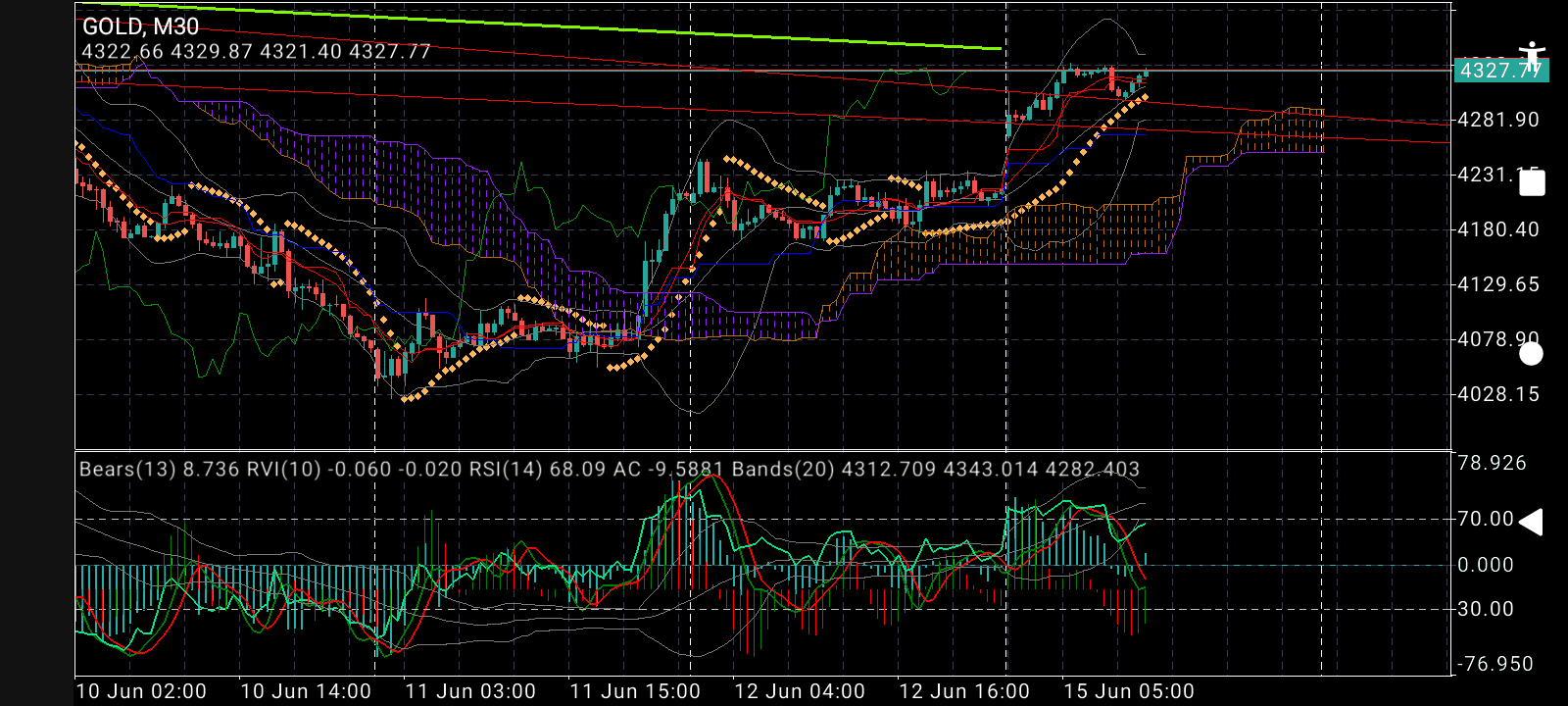Go home using the circle navigation button
The height and width of the screenshot is (706, 1568).
[x=1531, y=354]
